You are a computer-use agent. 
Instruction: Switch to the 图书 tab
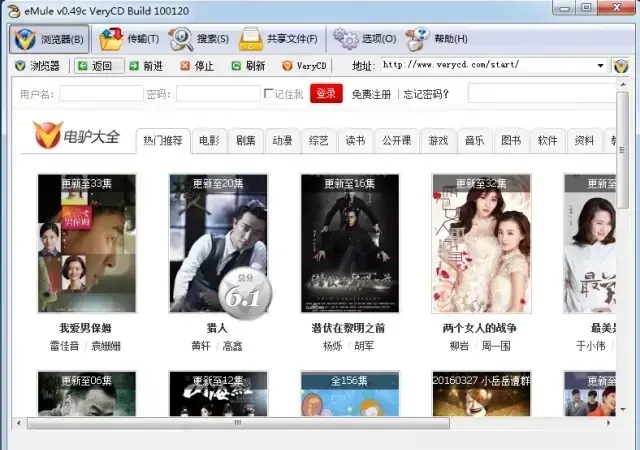(x=511, y=141)
